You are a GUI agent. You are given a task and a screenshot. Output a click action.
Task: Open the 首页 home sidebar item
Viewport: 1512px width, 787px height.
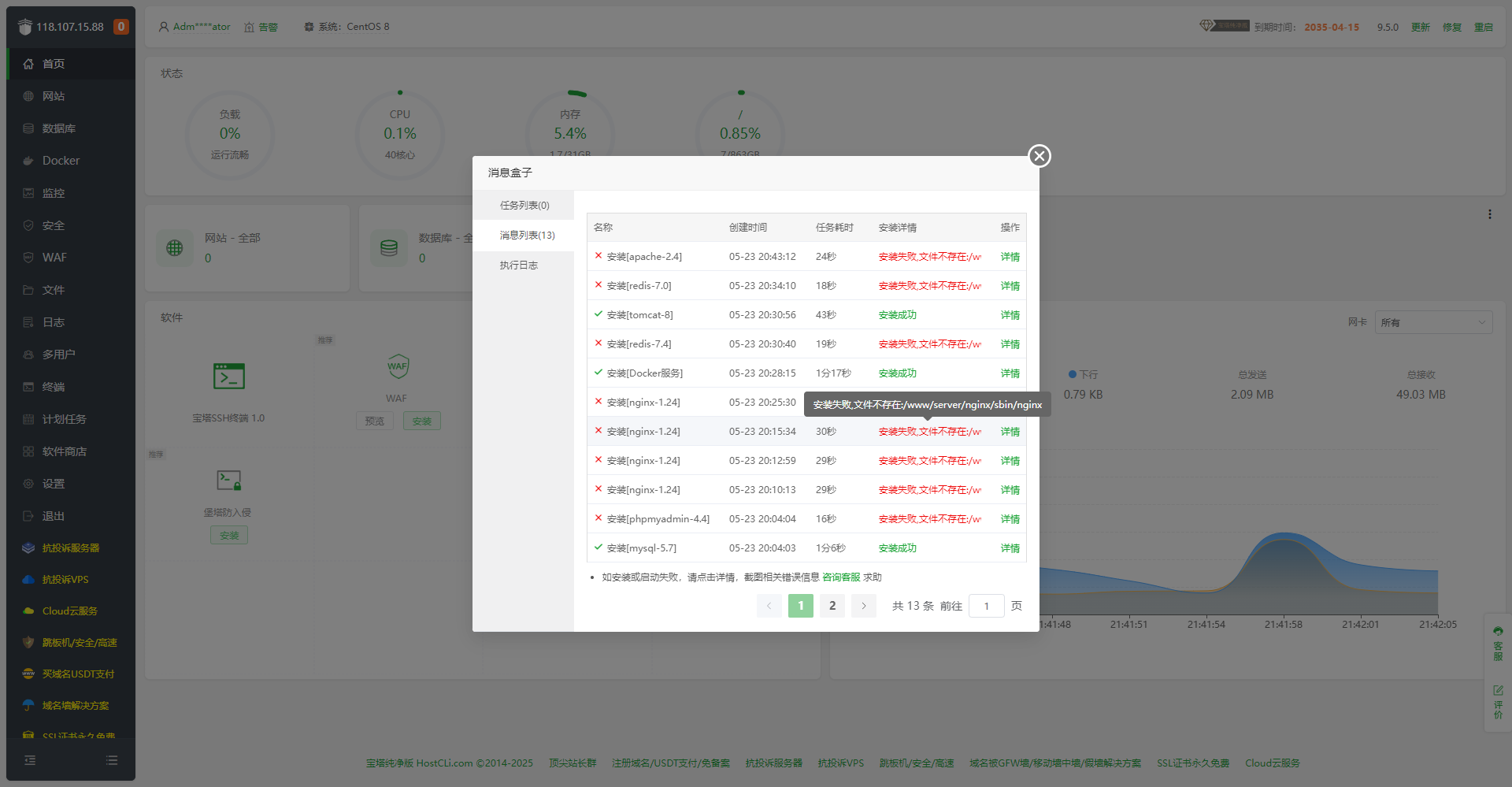(x=71, y=64)
